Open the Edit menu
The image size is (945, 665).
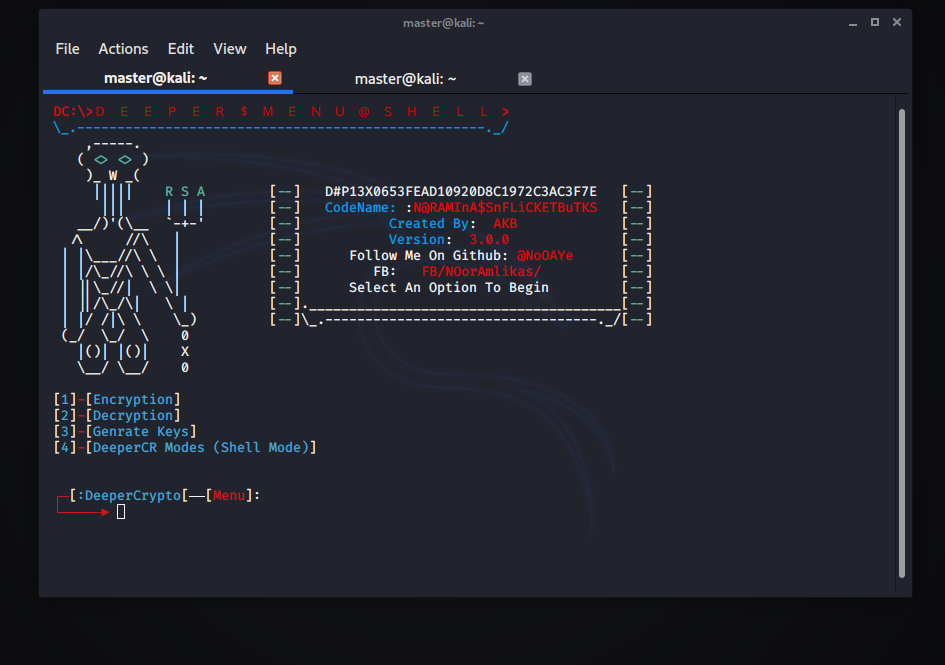pyautogui.click(x=180, y=49)
